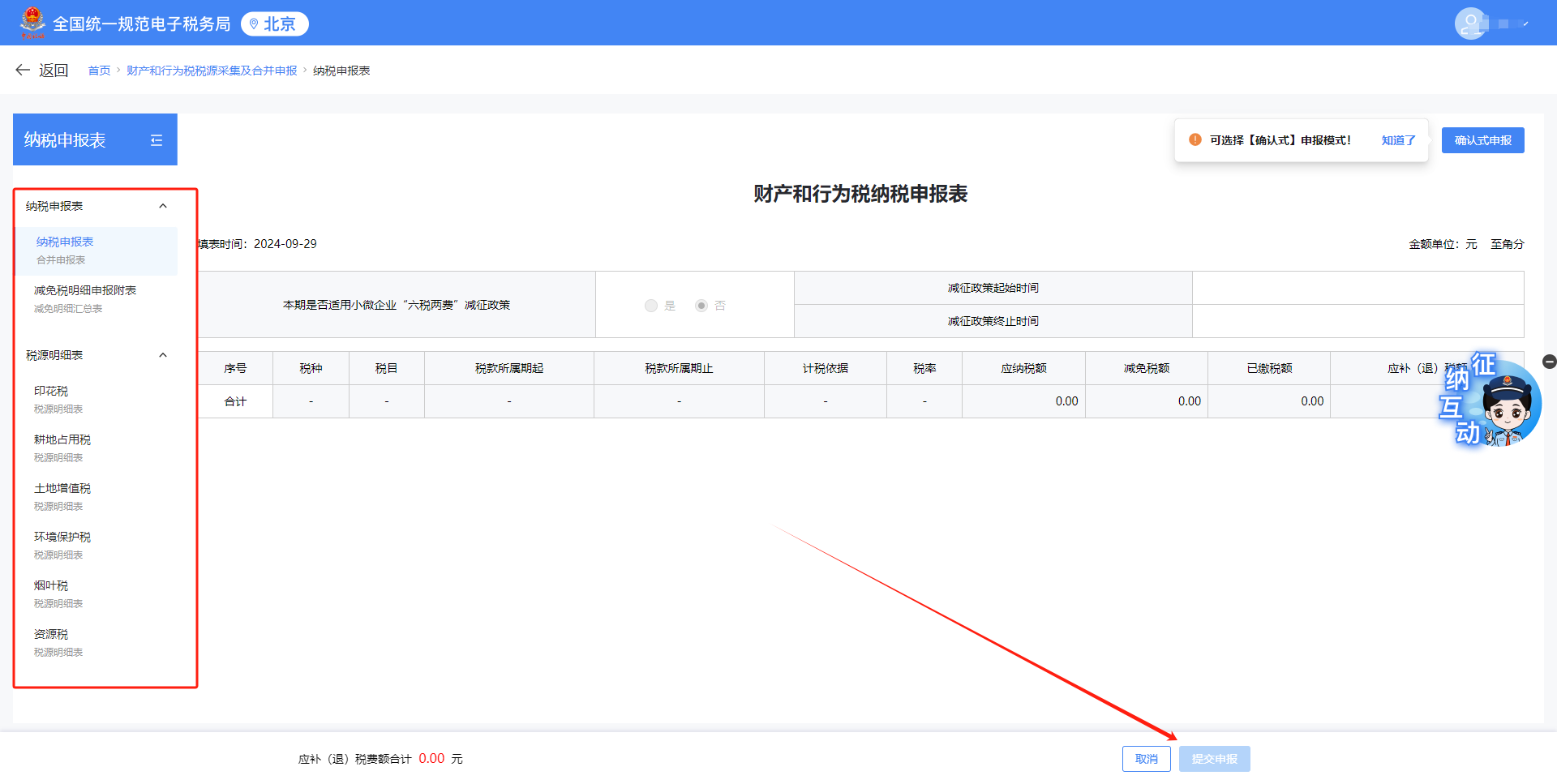The height and width of the screenshot is (784, 1557).
Task: Navigate to 首页 via breadcrumb
Action: pyautogui.click(x=99, y=71)
